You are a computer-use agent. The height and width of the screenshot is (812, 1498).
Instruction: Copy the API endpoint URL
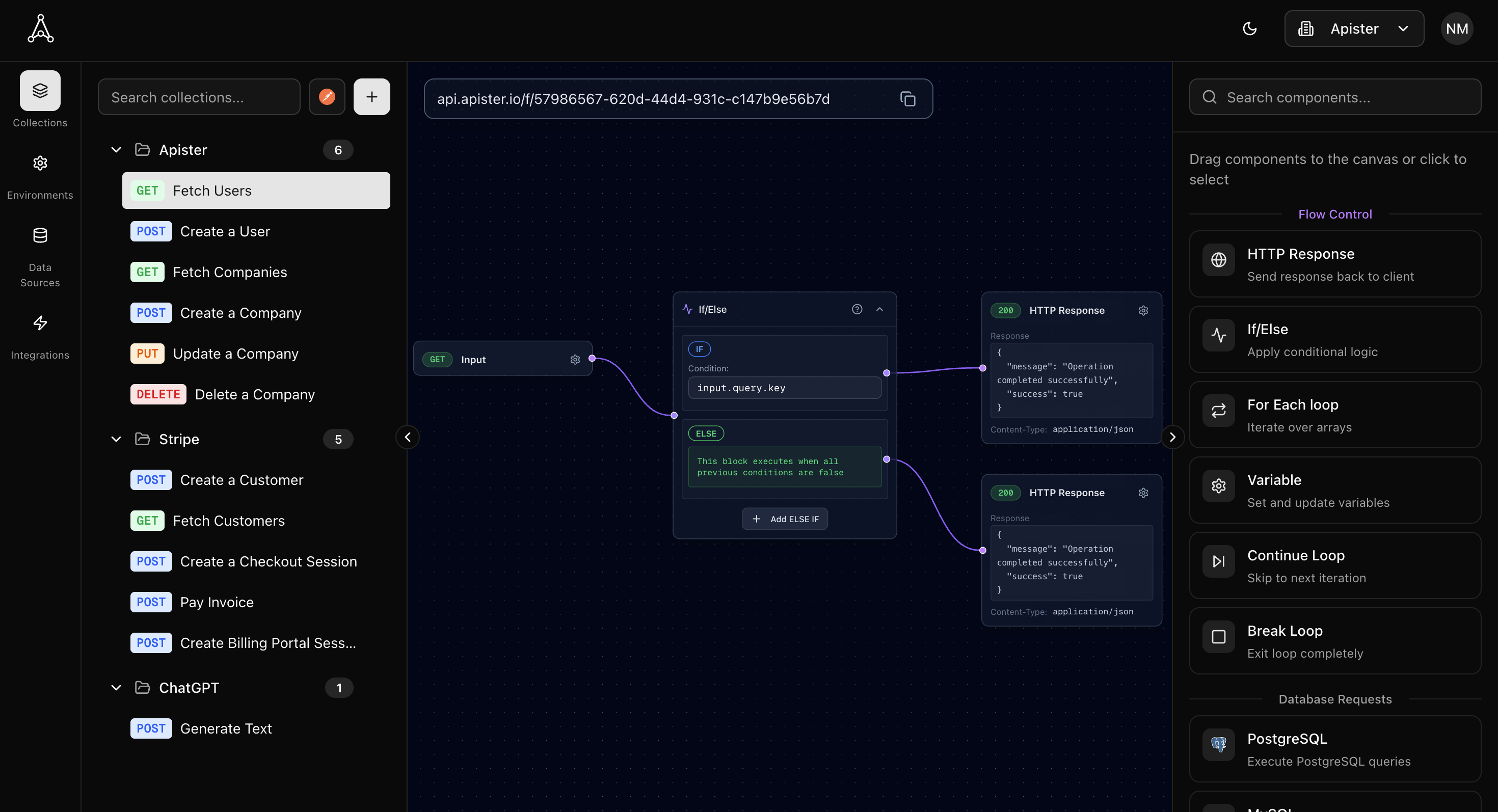[907, 99]
